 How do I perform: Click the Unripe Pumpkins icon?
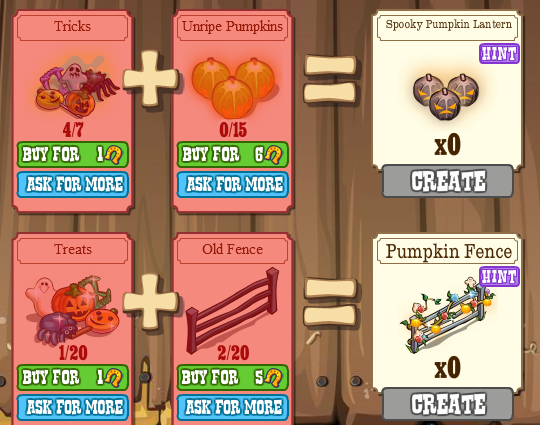(233, 88)
